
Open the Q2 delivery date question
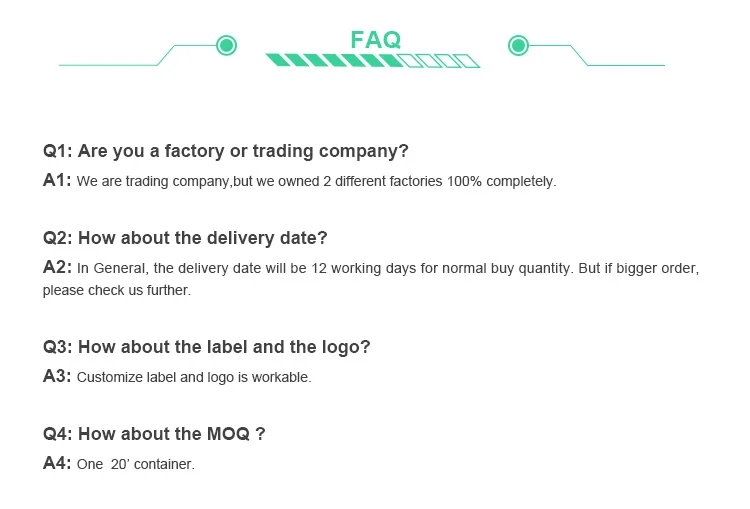[x=185, y=238]
